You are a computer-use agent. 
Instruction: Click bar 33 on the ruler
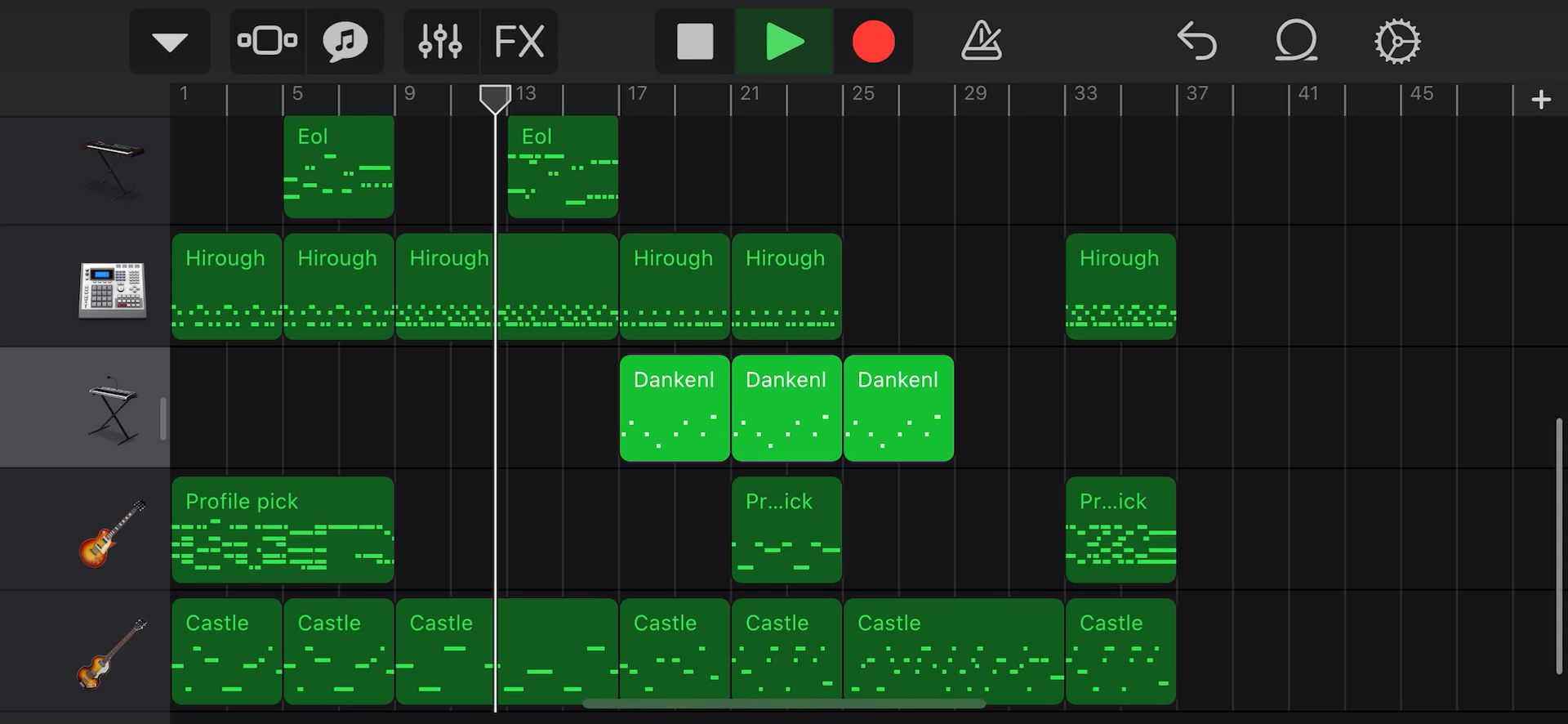click(x=1085, y=93)
